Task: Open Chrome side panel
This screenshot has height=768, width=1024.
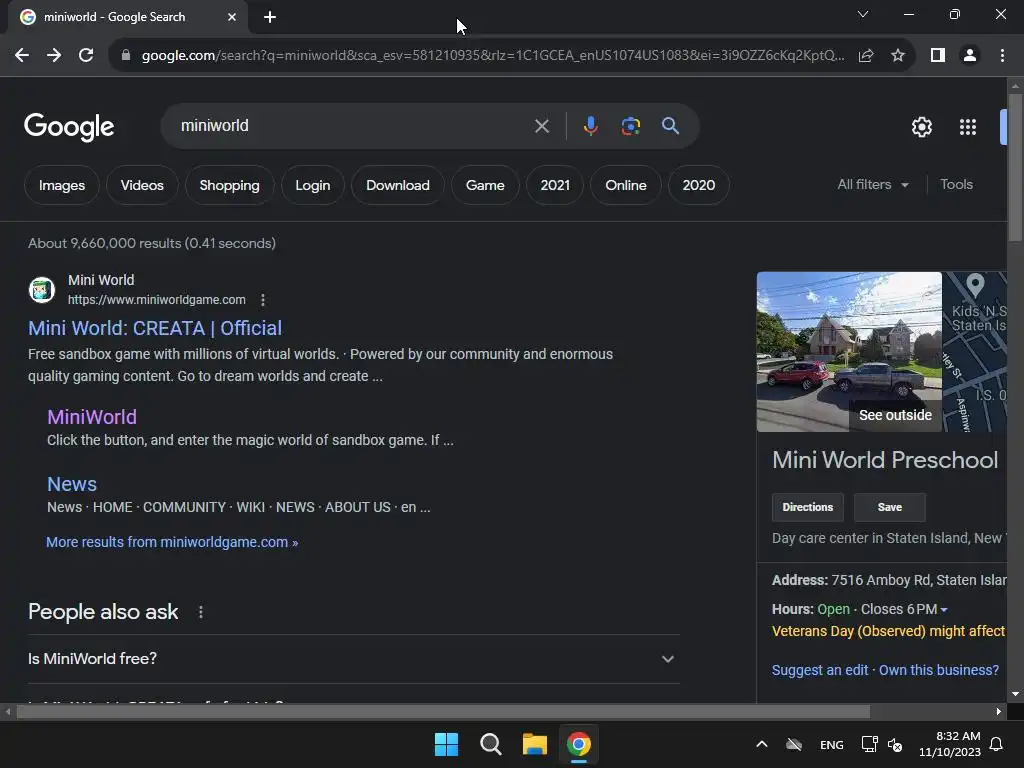Action: point(938,56)
